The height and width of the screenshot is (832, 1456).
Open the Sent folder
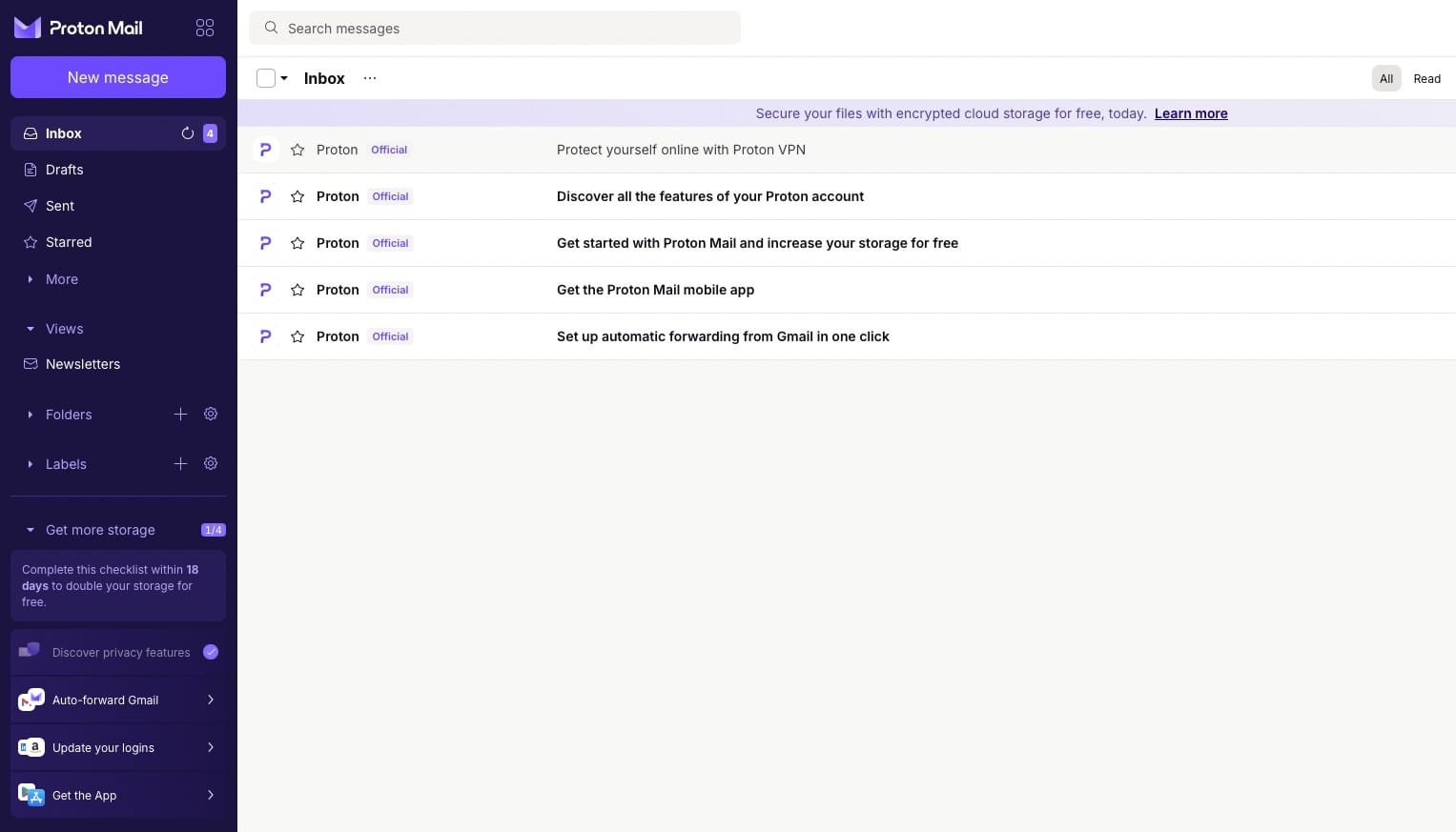click(x=59, y=206)
